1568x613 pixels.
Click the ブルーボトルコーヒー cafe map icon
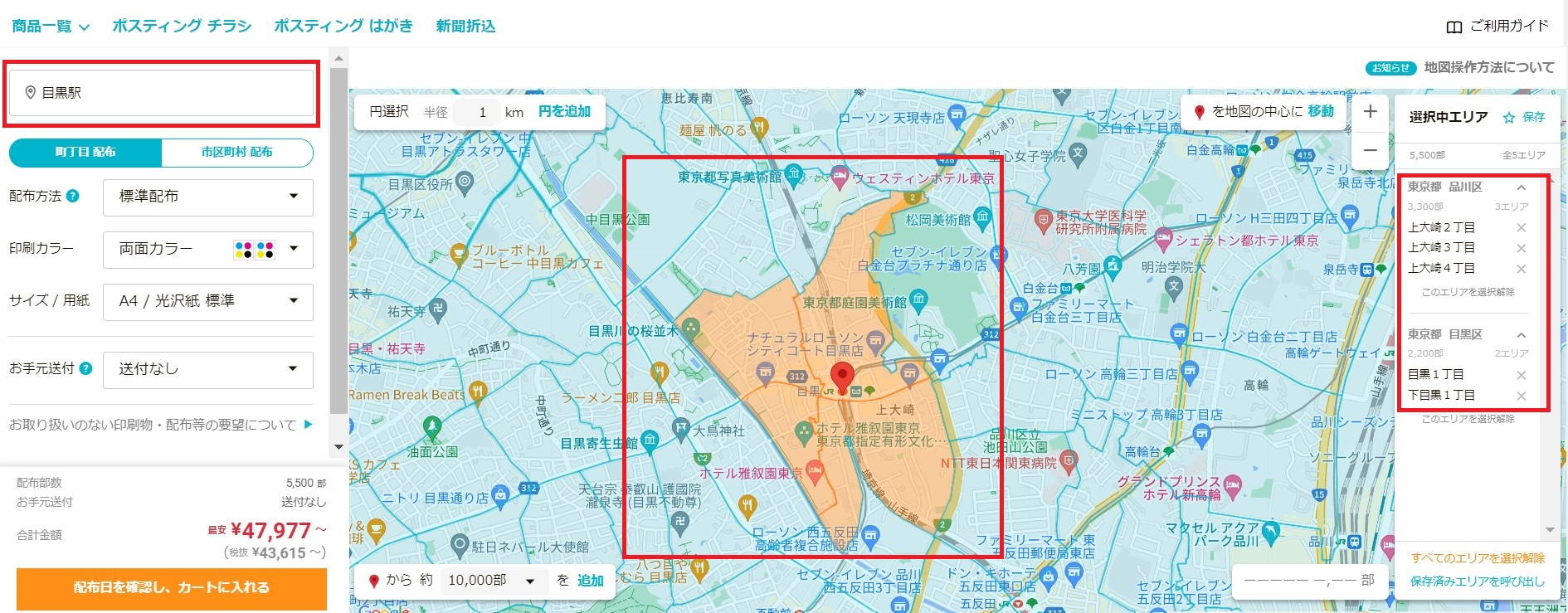point(459,254)
